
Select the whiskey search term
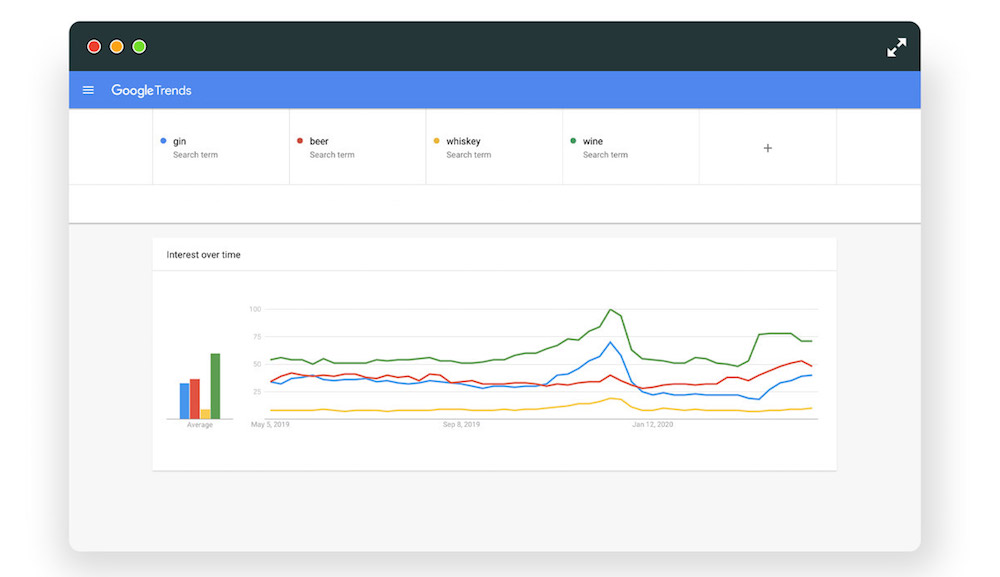[463, 142]
